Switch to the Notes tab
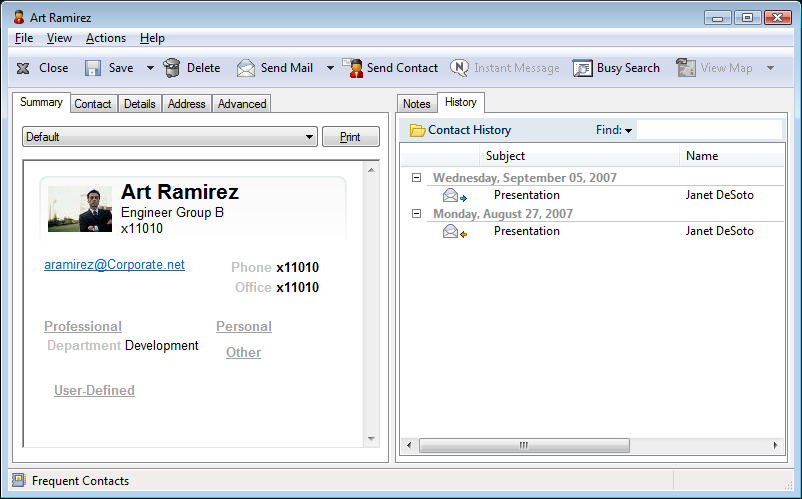The height and width of the screenshot is (499, 802). click(417, 104)
